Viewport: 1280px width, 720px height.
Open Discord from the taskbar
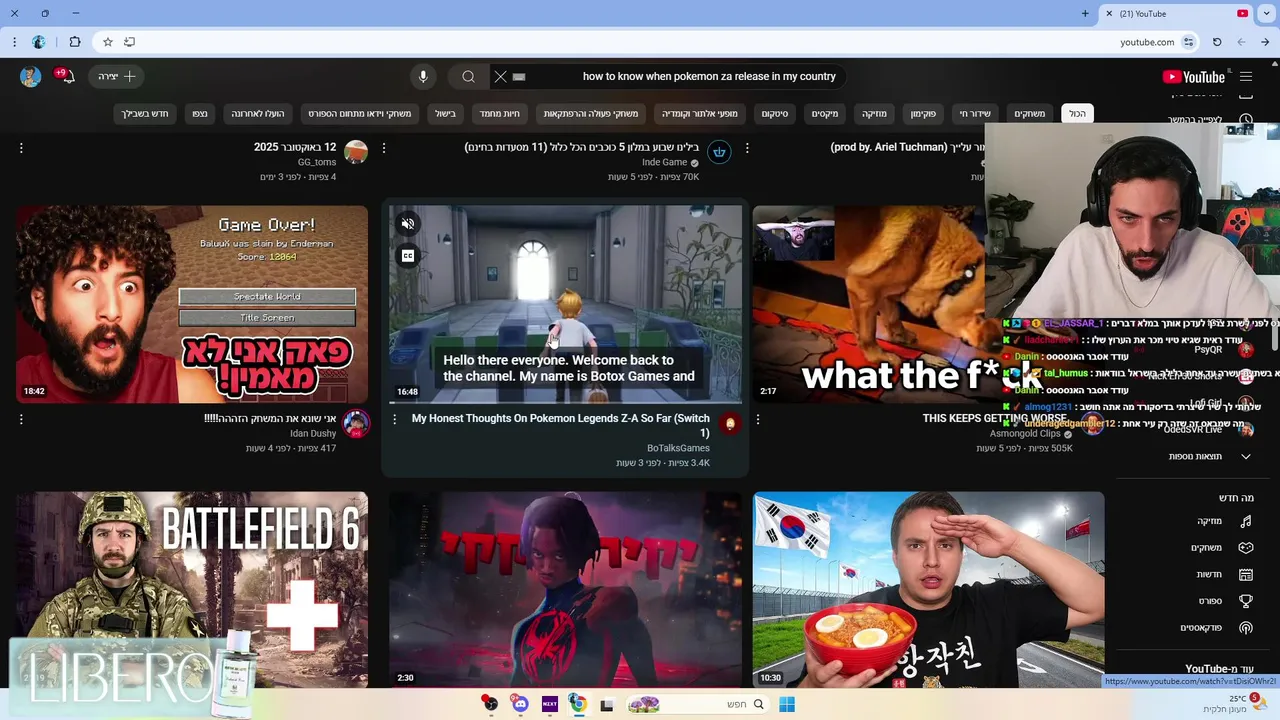520,705
